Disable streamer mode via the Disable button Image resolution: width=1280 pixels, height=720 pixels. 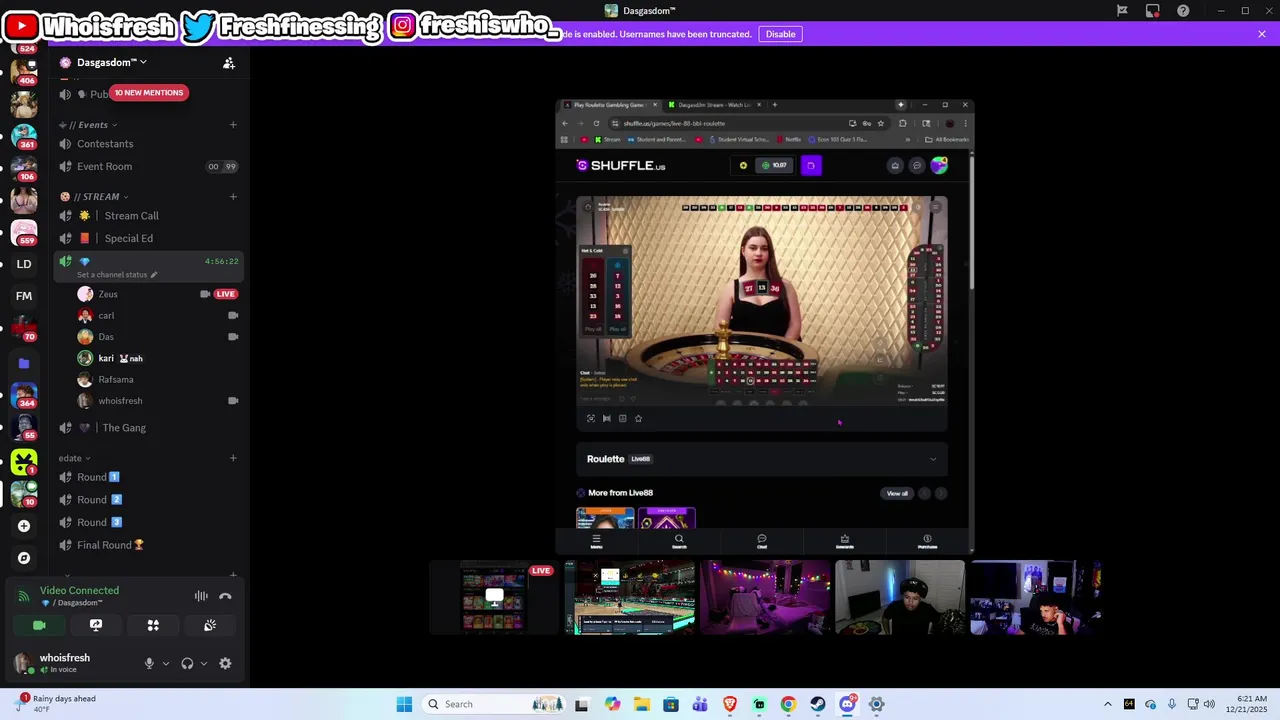point(780,34)
